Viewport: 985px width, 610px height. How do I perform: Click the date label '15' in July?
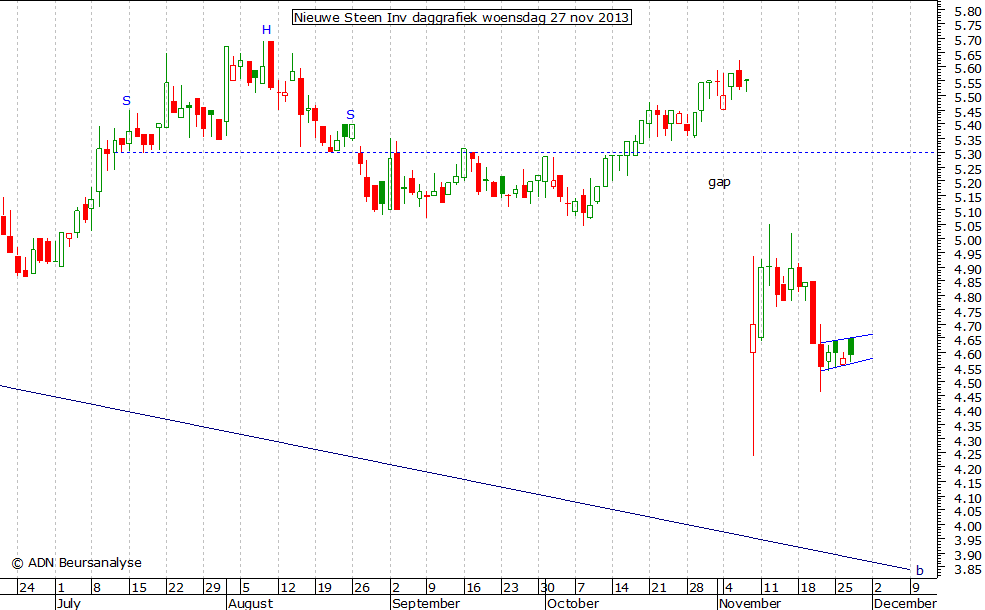pyautogui.click(x=139, y=587)
